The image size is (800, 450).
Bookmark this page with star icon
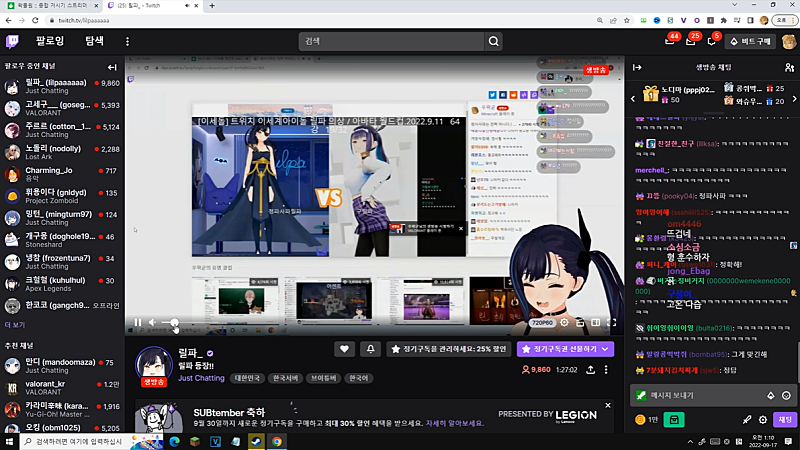[627, 20]
